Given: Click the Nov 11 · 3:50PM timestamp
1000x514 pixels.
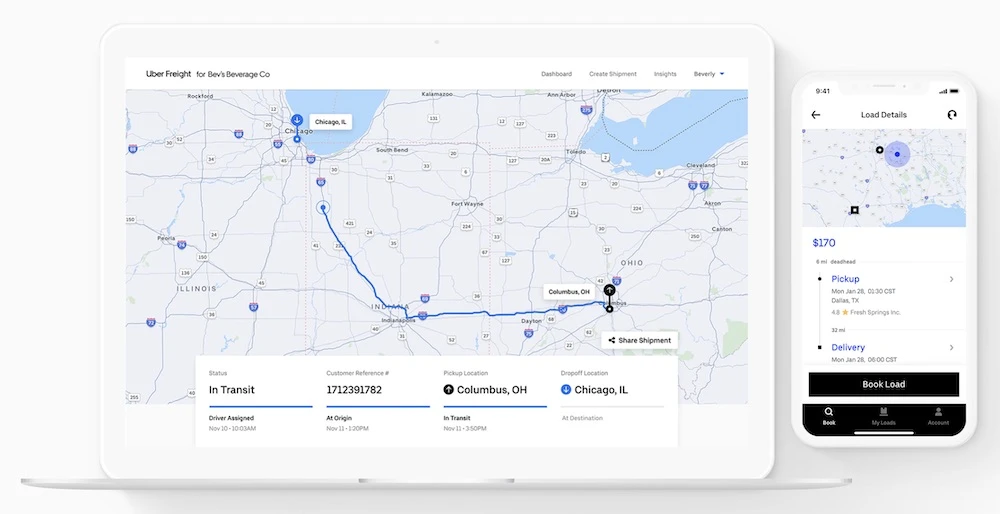Looking at the screenshot, I should [465, 429].
